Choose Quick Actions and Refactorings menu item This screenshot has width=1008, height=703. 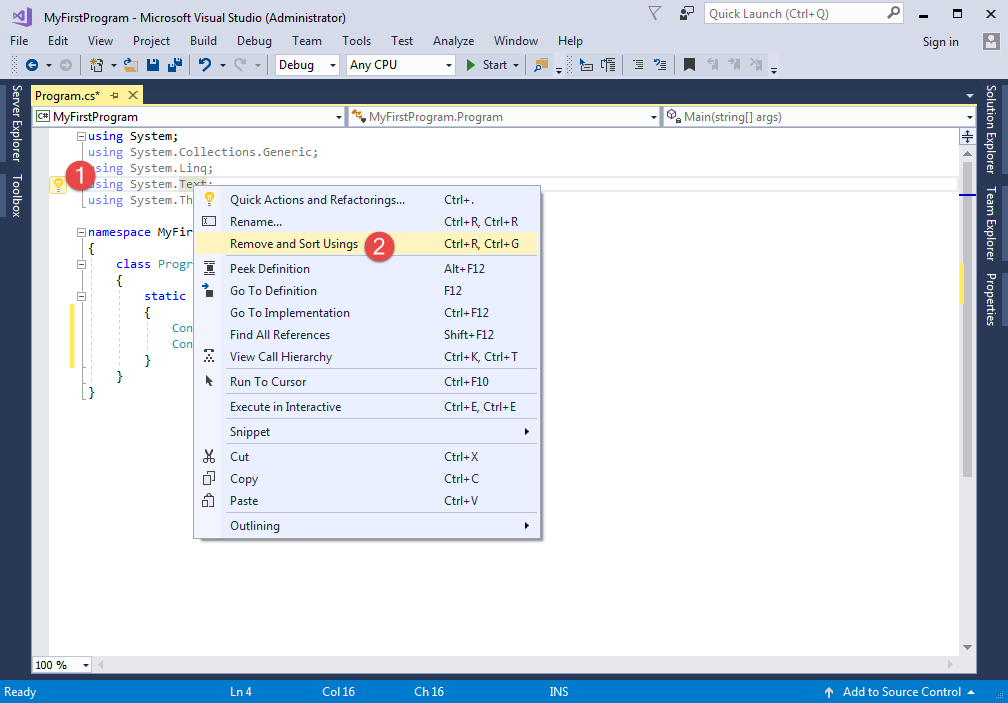[x=366, y=200]
